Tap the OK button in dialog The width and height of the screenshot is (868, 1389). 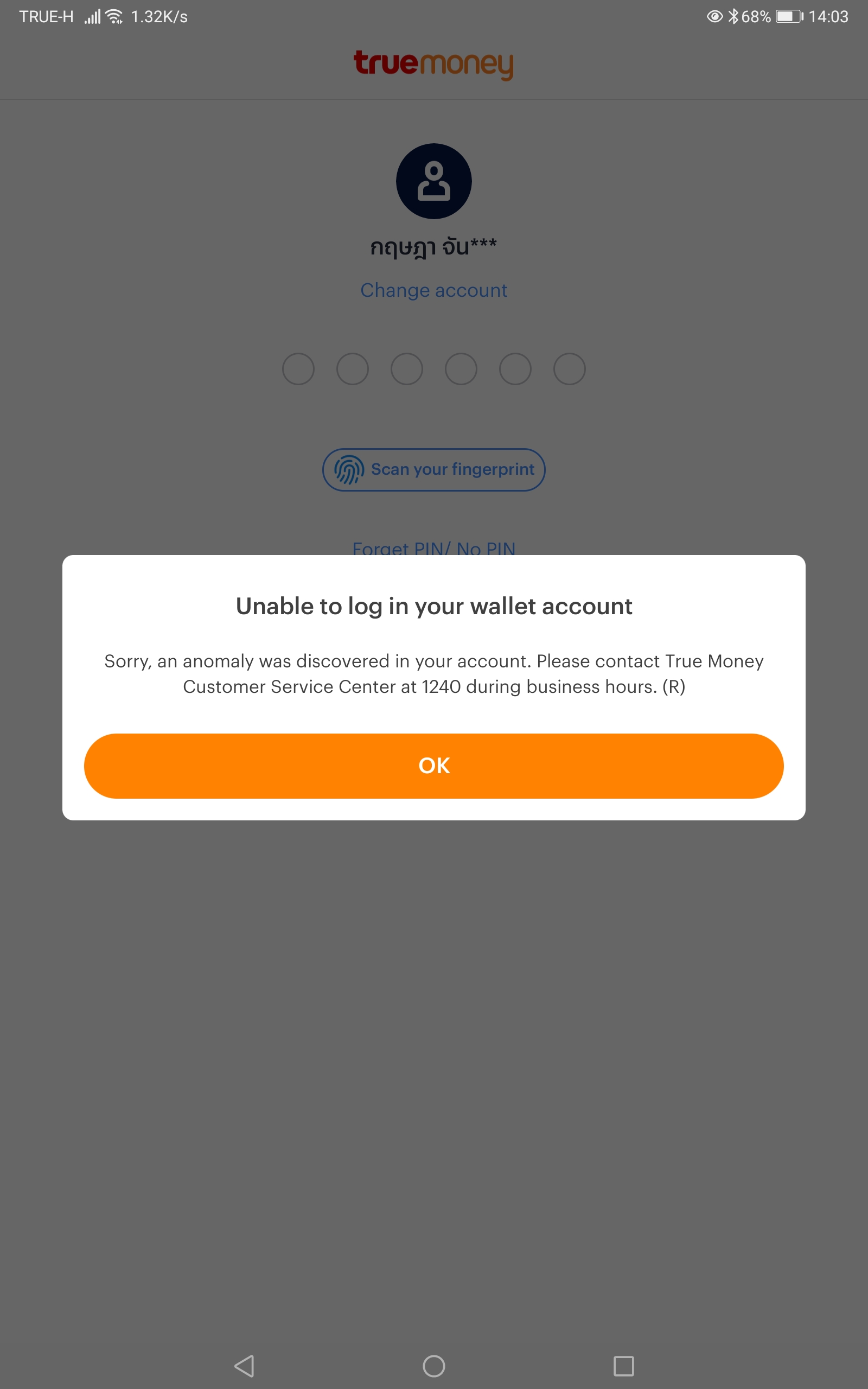tap(433, 766)
